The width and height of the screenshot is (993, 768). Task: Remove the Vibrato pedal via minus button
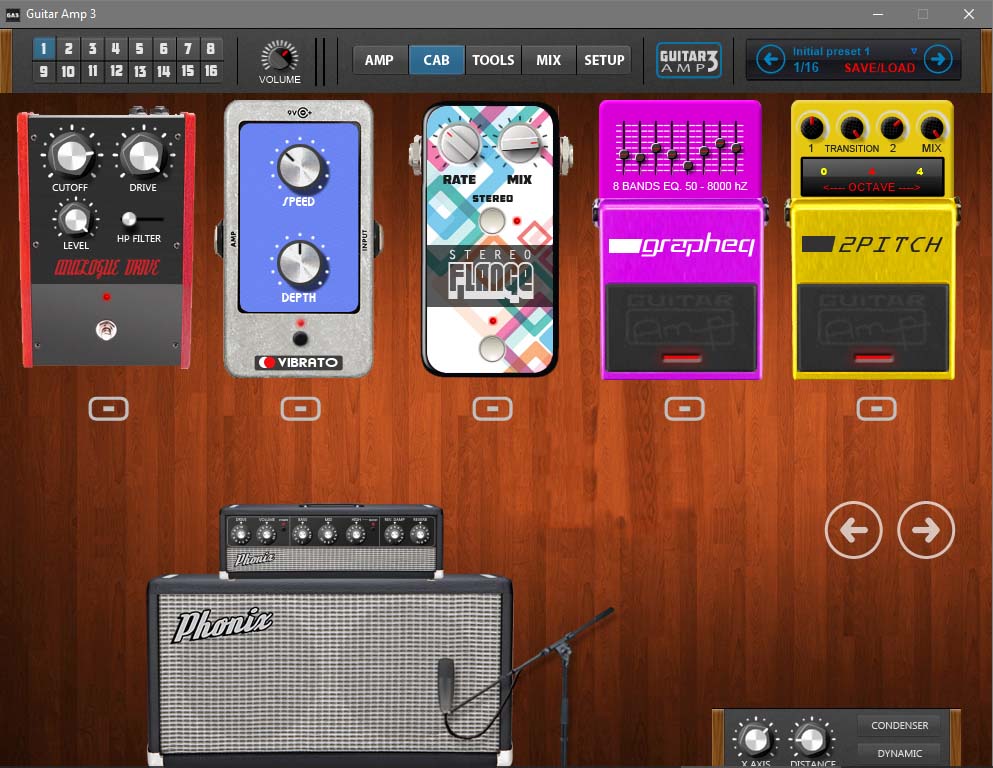[x=300, y=409]
